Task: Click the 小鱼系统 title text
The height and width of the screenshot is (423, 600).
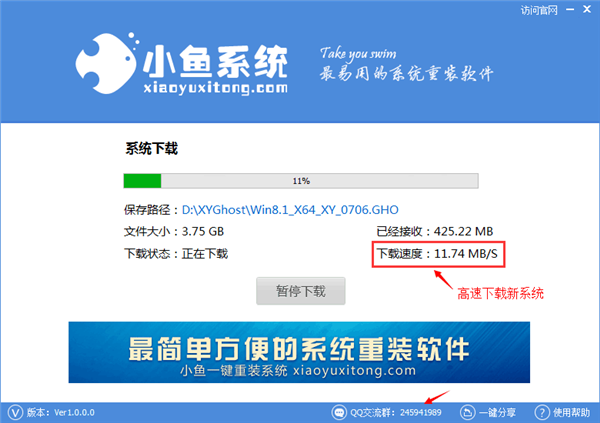Action: coord(216,62)
